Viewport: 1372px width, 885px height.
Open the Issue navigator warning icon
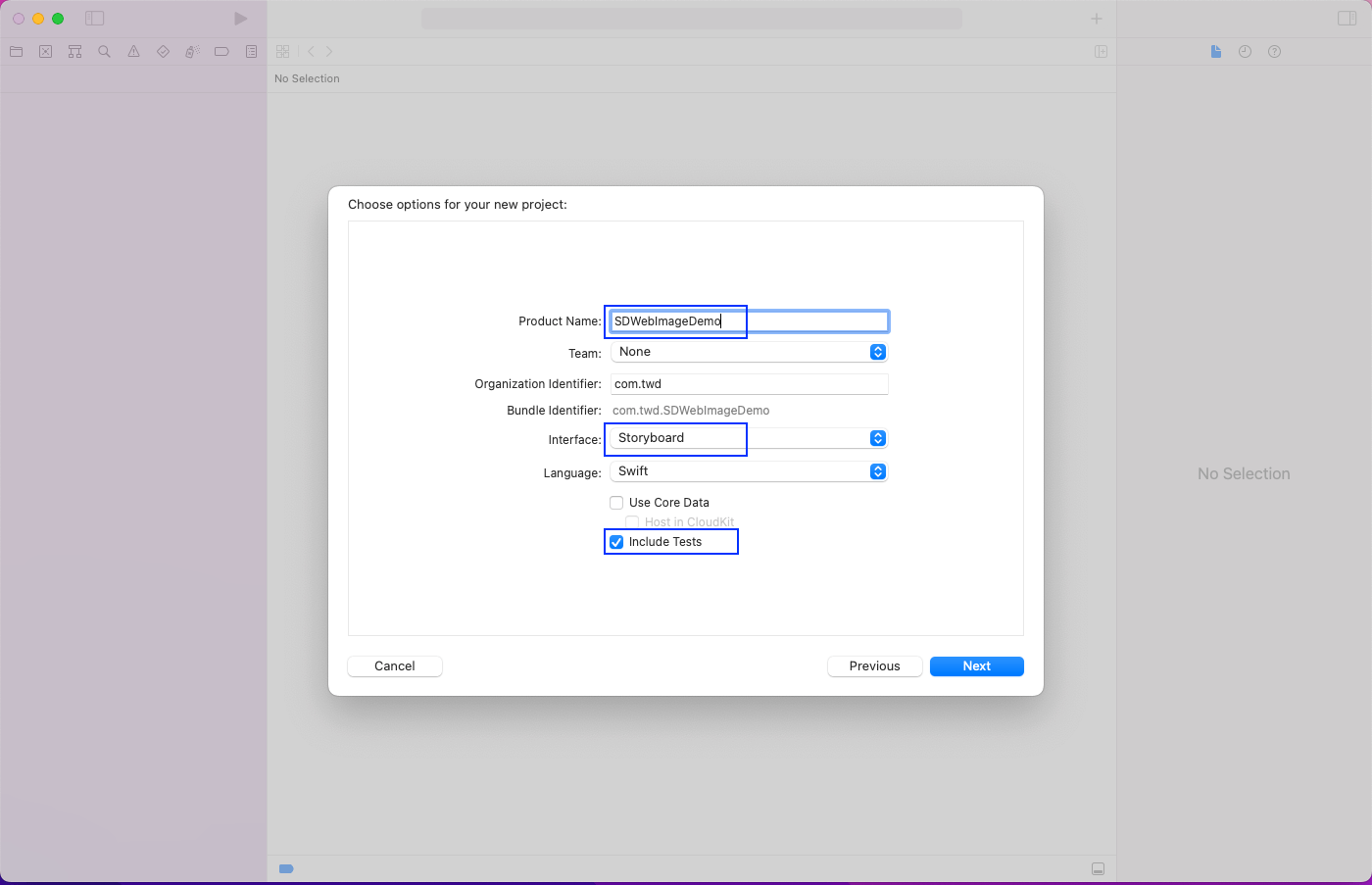(x=134, y=52)
